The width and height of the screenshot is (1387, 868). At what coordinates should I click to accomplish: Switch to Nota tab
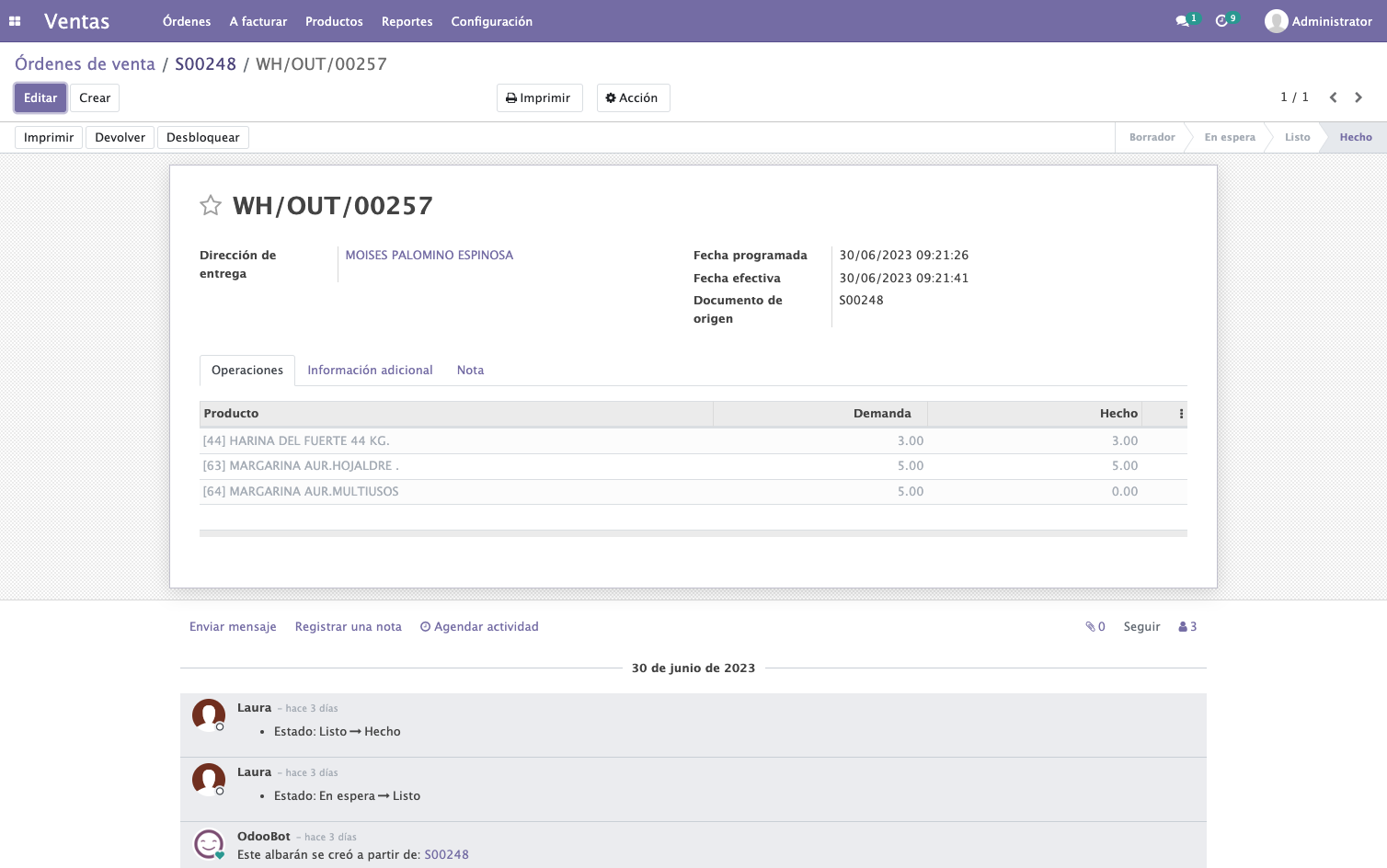pos(470,371)
